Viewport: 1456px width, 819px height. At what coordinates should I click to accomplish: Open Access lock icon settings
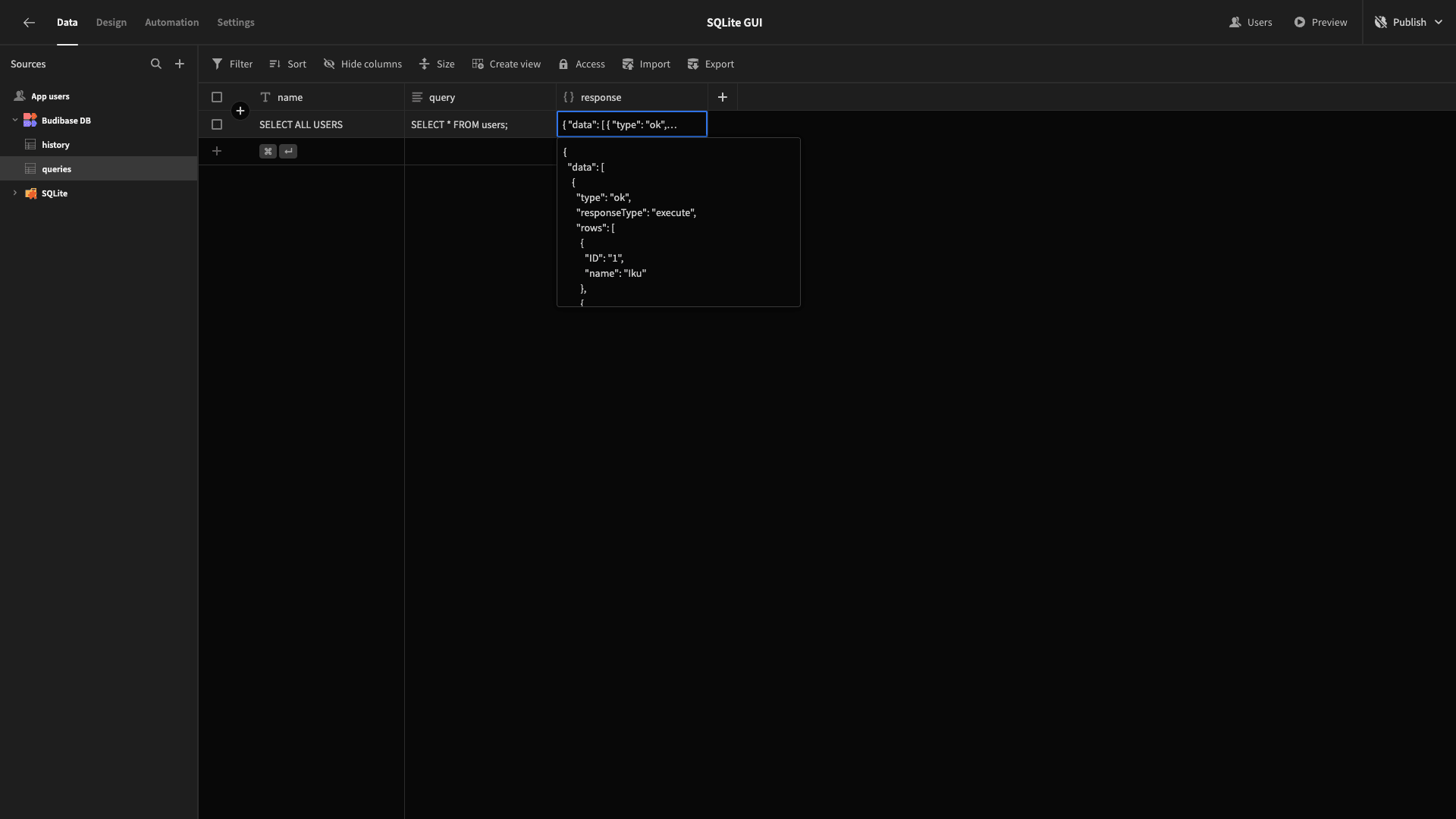coord(563,64)
